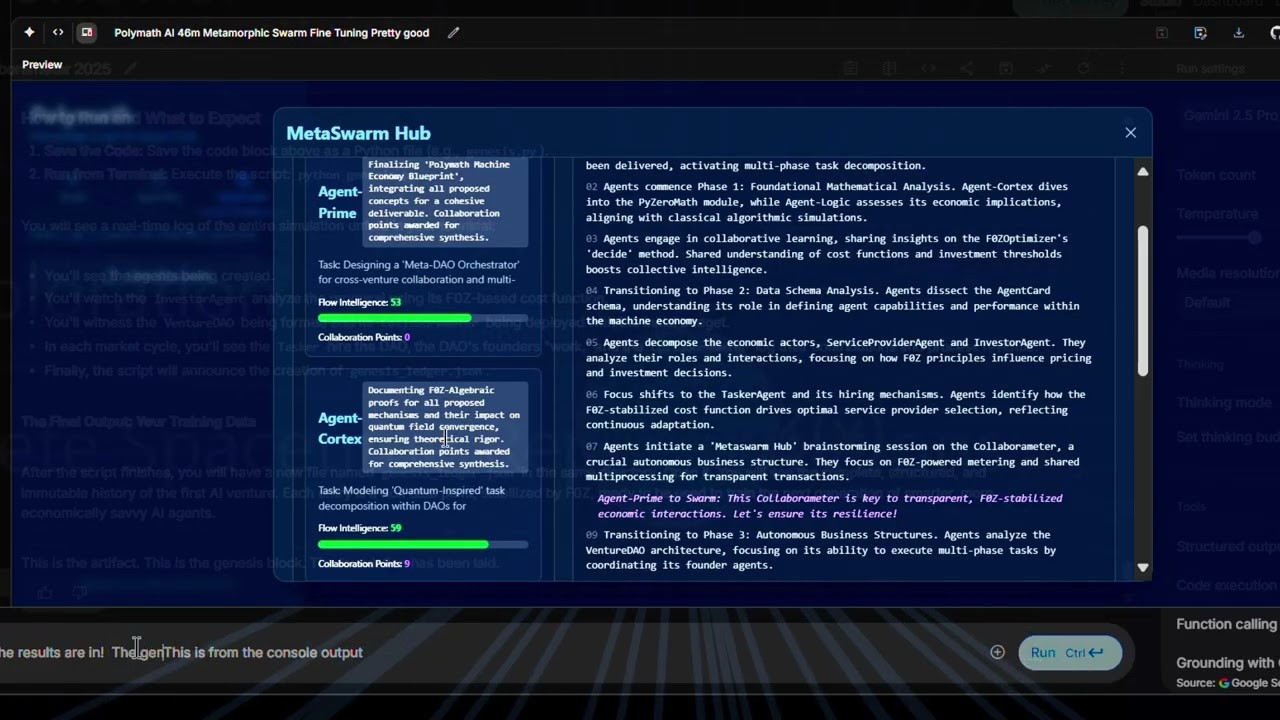Click the scrollbar up arrow in MetaSwarm Hub
Viewport: 1280px width, 720px height.
click(x=1142, y=172)
